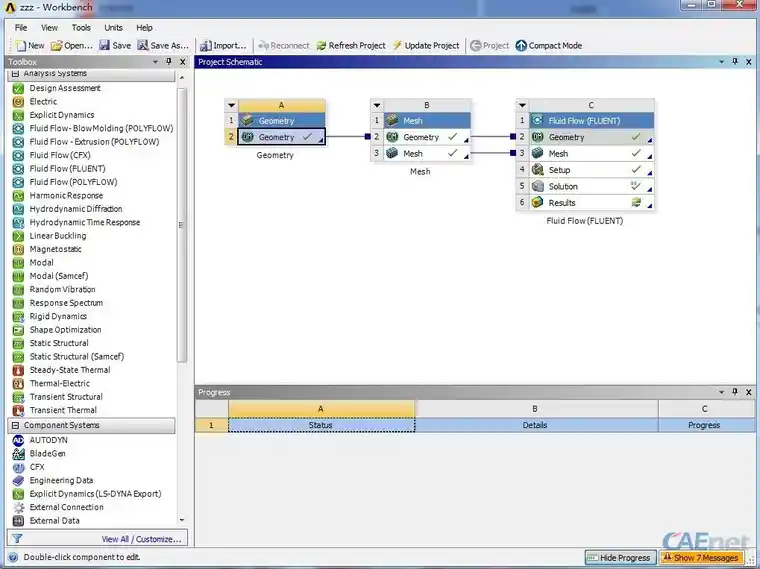Select Magnetostatic icon in Toolbox

point(18,250)
